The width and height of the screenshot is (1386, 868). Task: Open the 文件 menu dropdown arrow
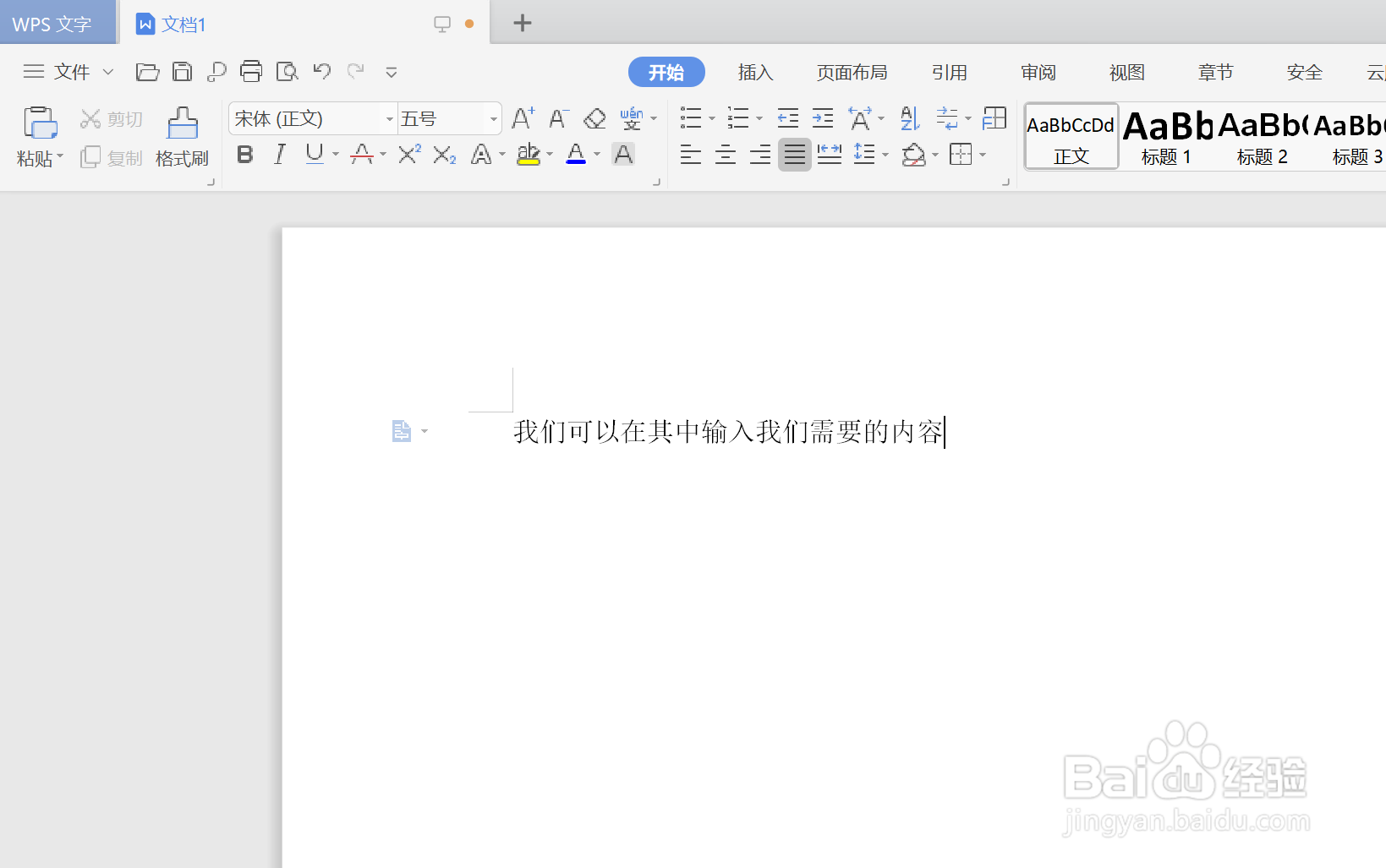pos(108,72)
